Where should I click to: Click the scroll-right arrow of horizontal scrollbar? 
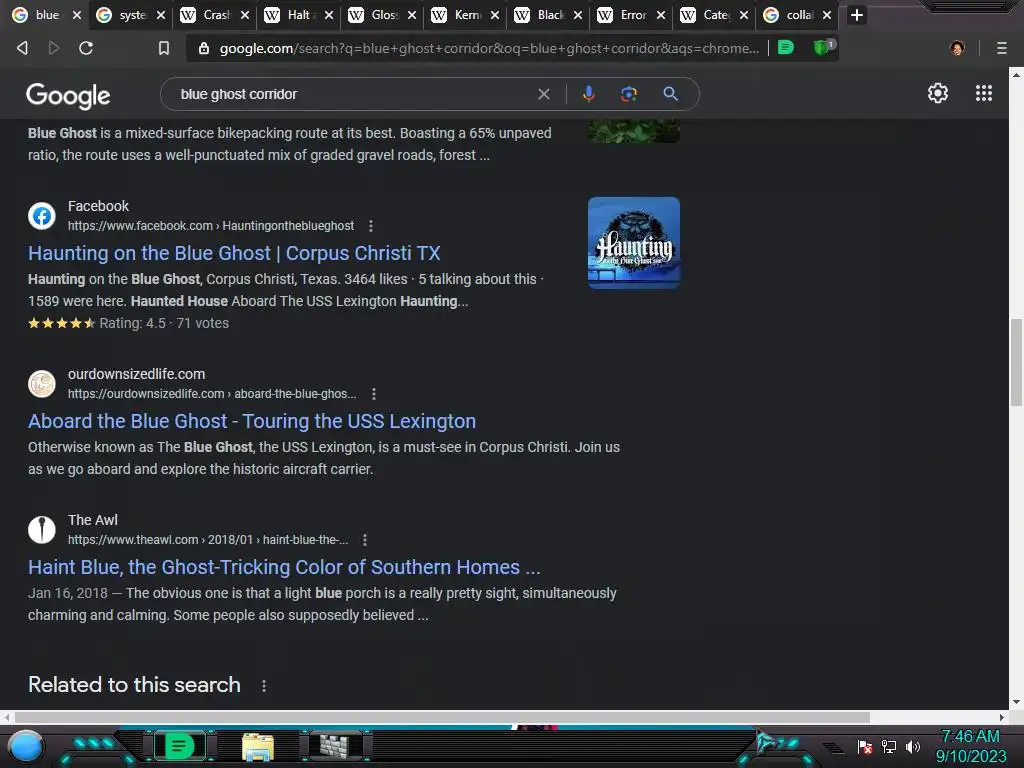coord(1002,717)
